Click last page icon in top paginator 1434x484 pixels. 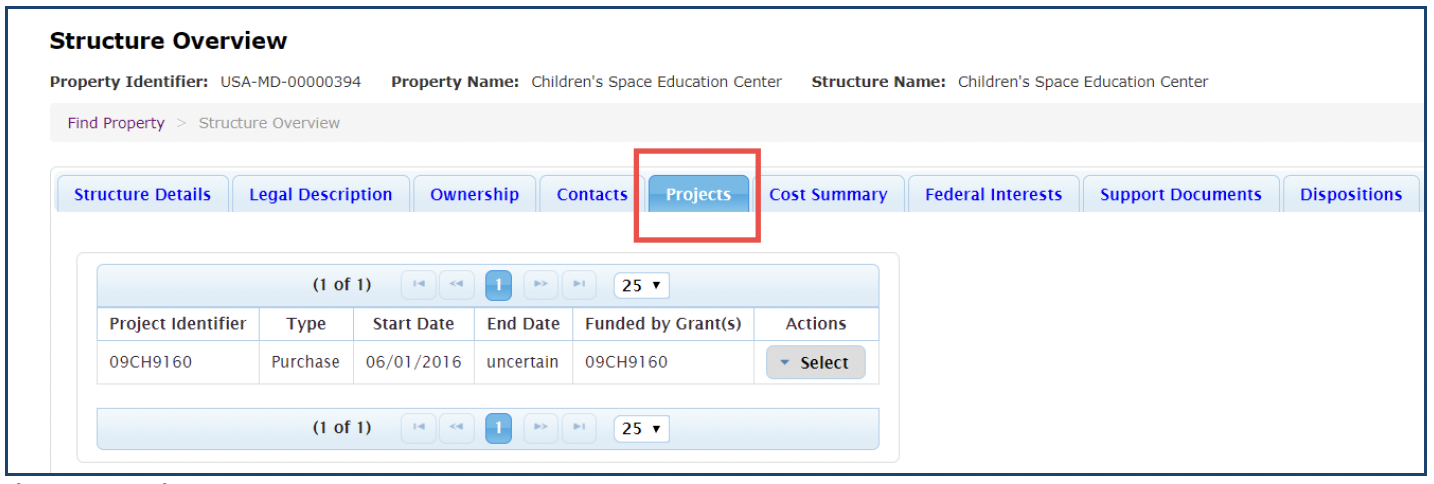(579, 285)
